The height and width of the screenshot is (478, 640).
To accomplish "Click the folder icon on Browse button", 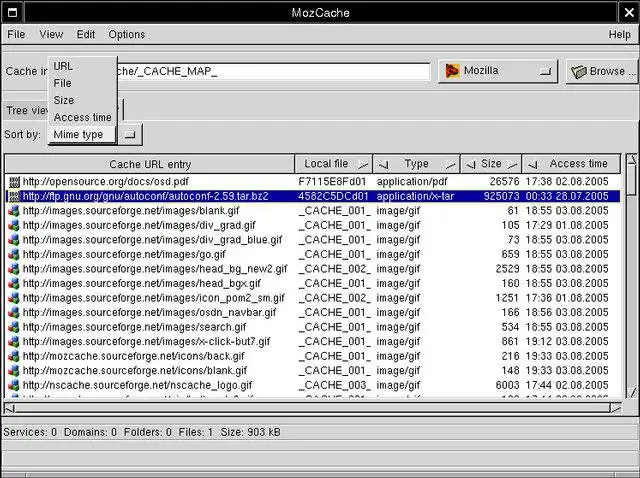I will click(x=578, y=72).
